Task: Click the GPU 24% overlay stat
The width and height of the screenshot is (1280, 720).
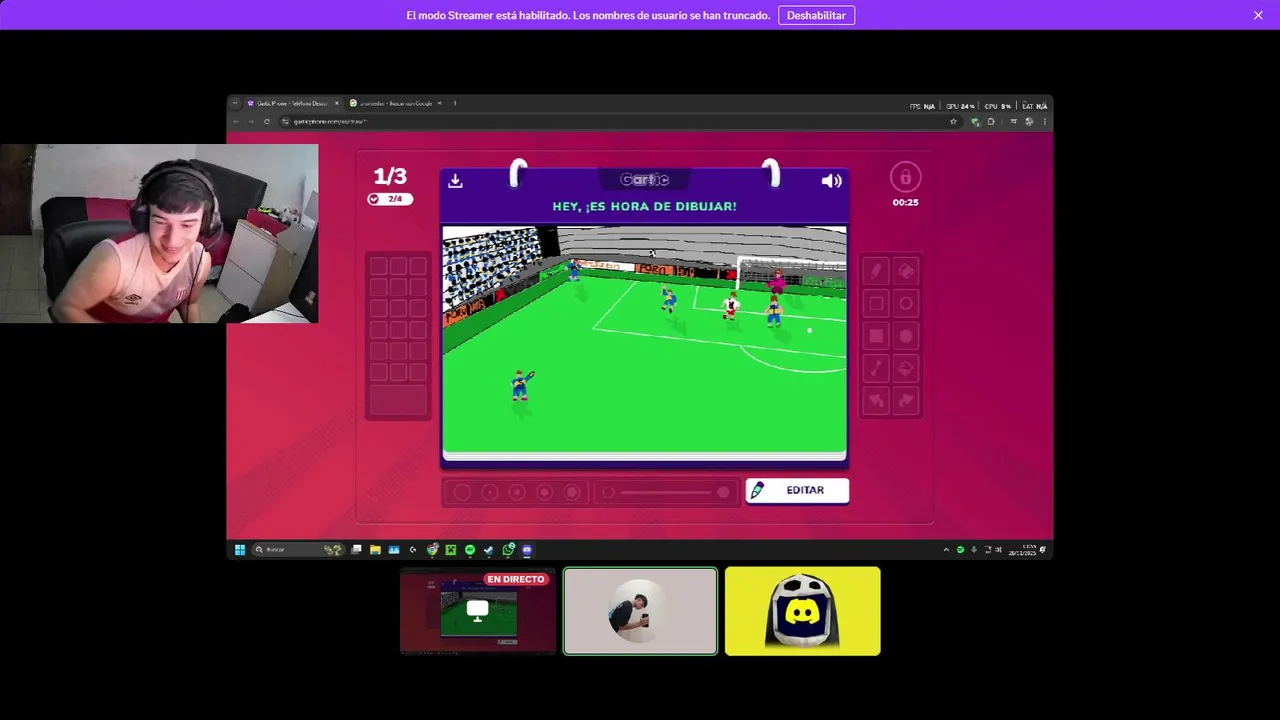Action: 960,106
